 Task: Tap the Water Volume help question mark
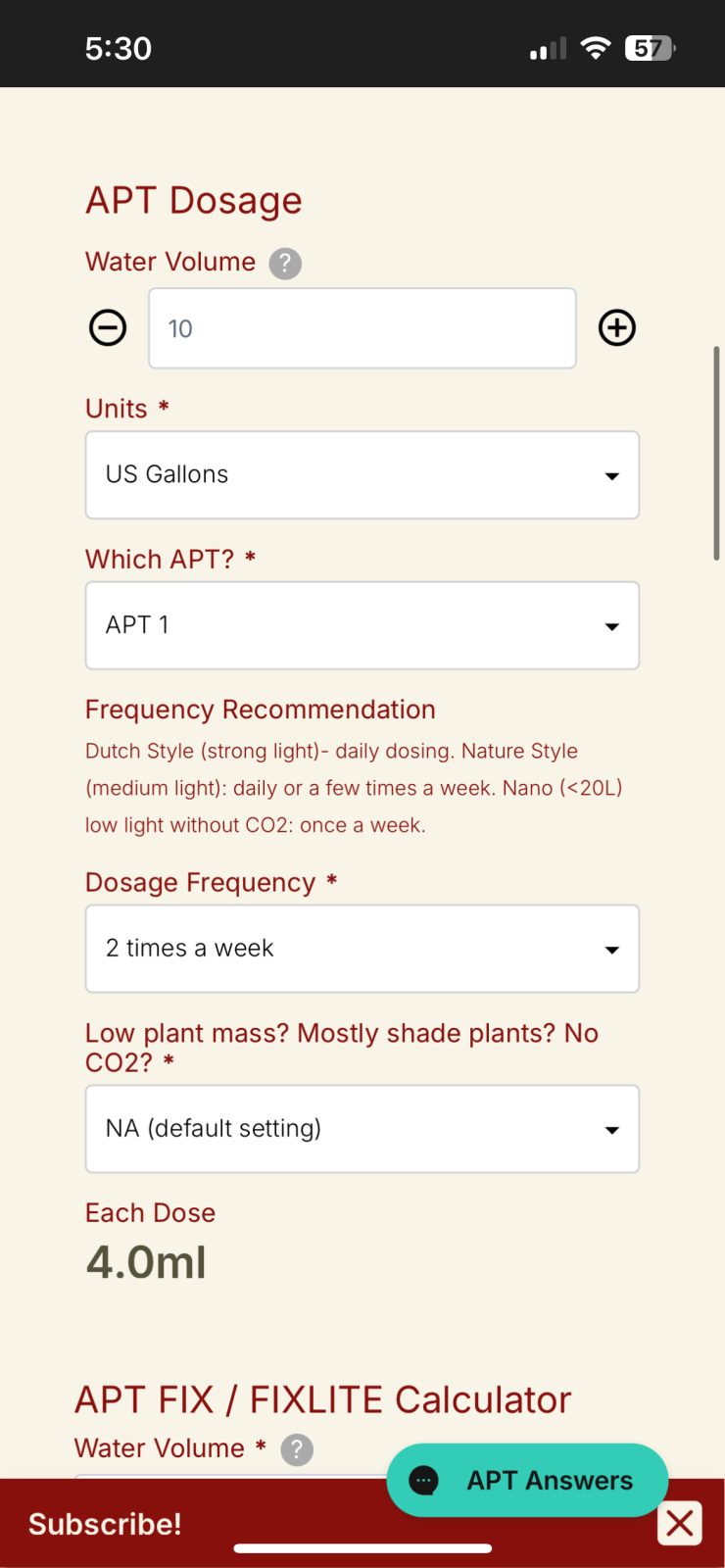(x=285, y=263)
